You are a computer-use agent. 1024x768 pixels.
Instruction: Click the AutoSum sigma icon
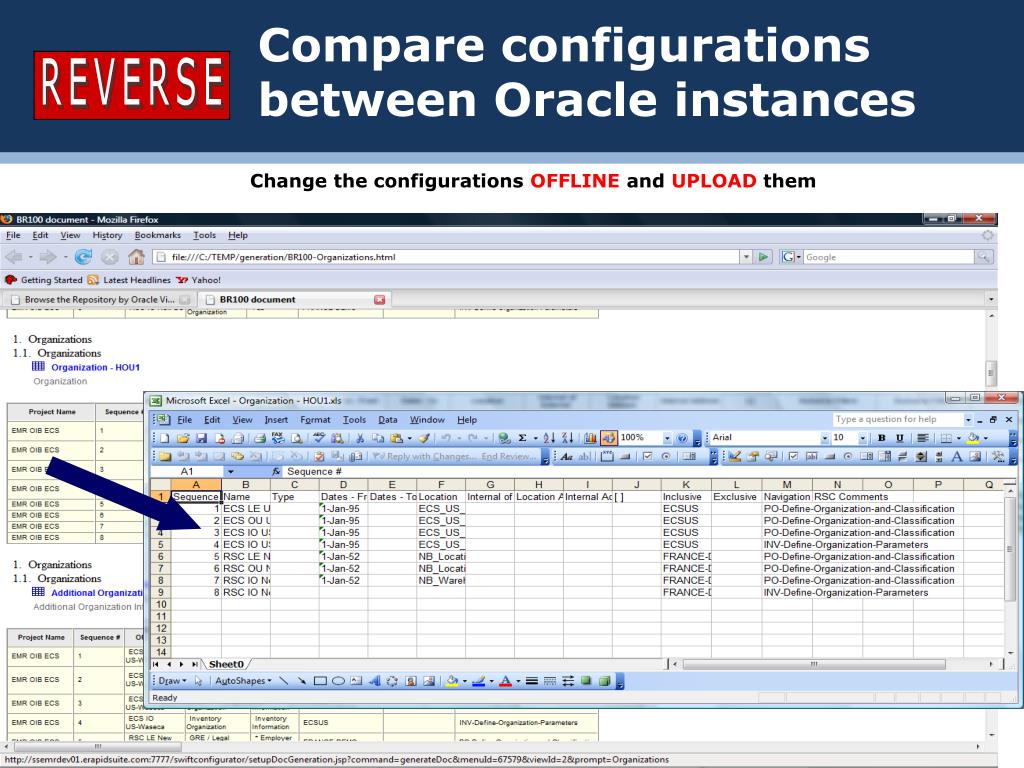coord(521,438)
